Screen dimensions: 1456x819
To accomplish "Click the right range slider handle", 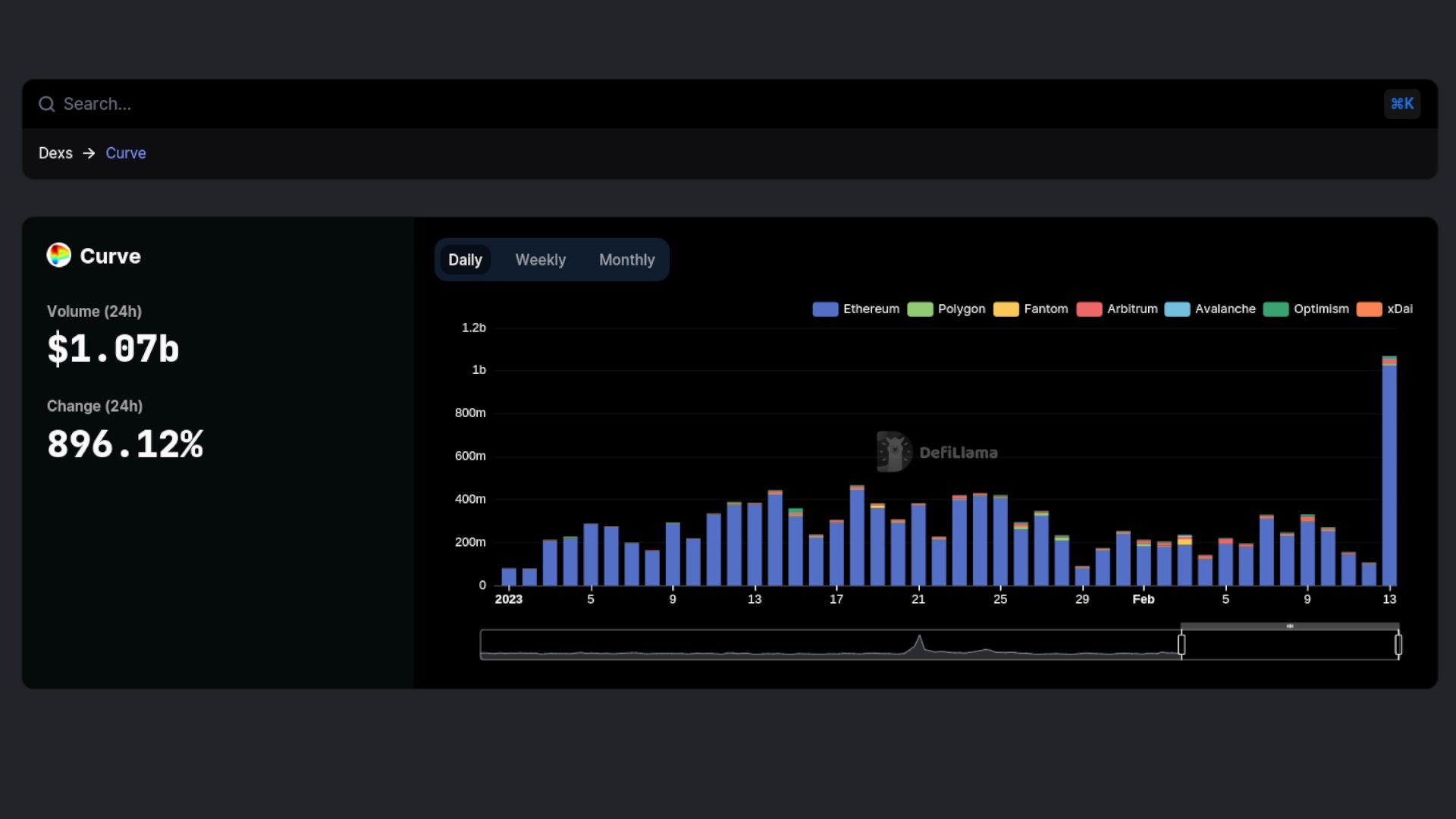I will (1398, 645).
